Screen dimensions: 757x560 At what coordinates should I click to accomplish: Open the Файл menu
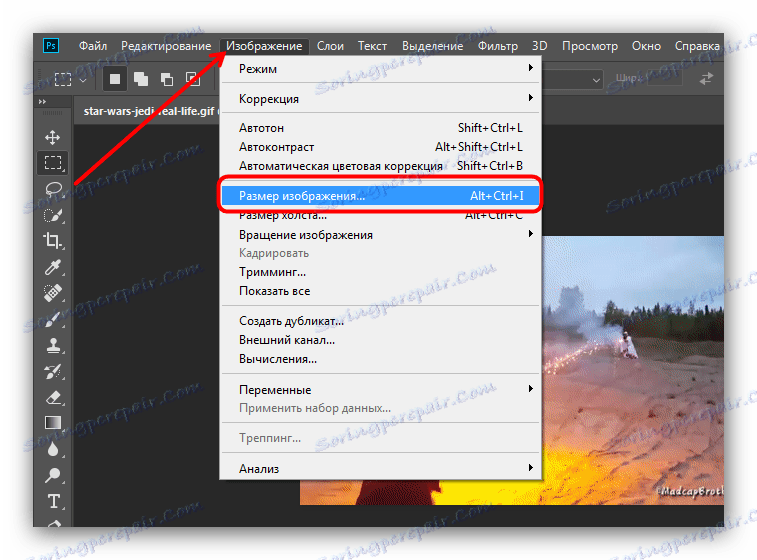coord(93,46)
